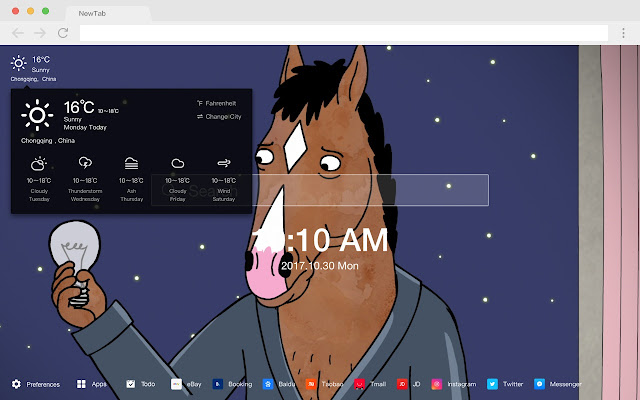The image size is (640, 400).
Task: Close window with red button
Action: (x=16, y=11)
